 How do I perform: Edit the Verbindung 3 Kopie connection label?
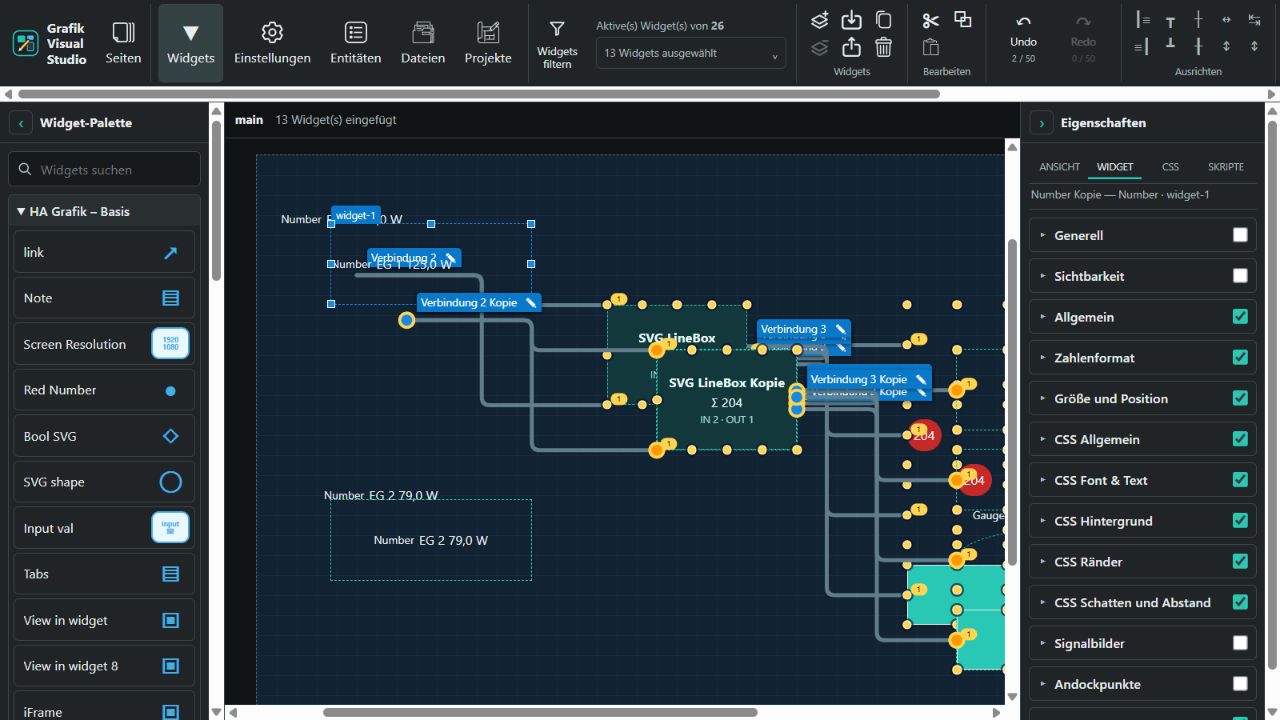[920, 380]
